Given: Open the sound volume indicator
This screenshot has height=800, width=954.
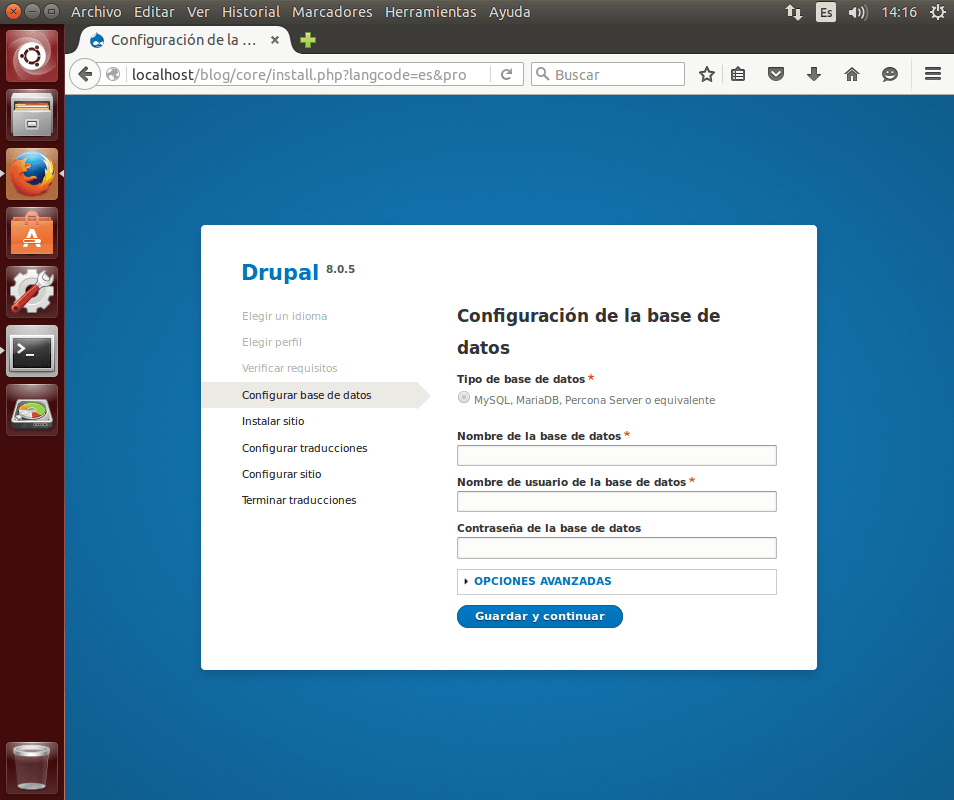Looking at the screenshot, I should pos(857,12).
